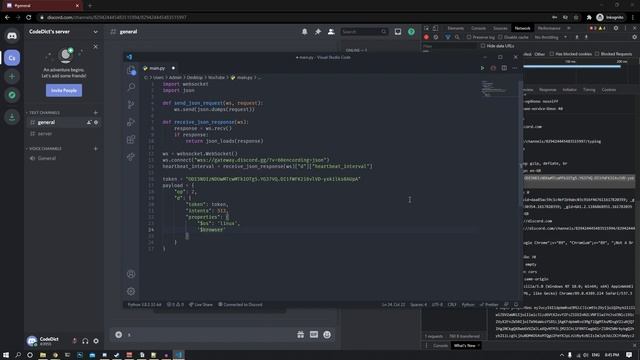This screenshot has height=360, width=640.
Task: Open VS Code editor more actions ellipsis
Action: coord(515,68)
